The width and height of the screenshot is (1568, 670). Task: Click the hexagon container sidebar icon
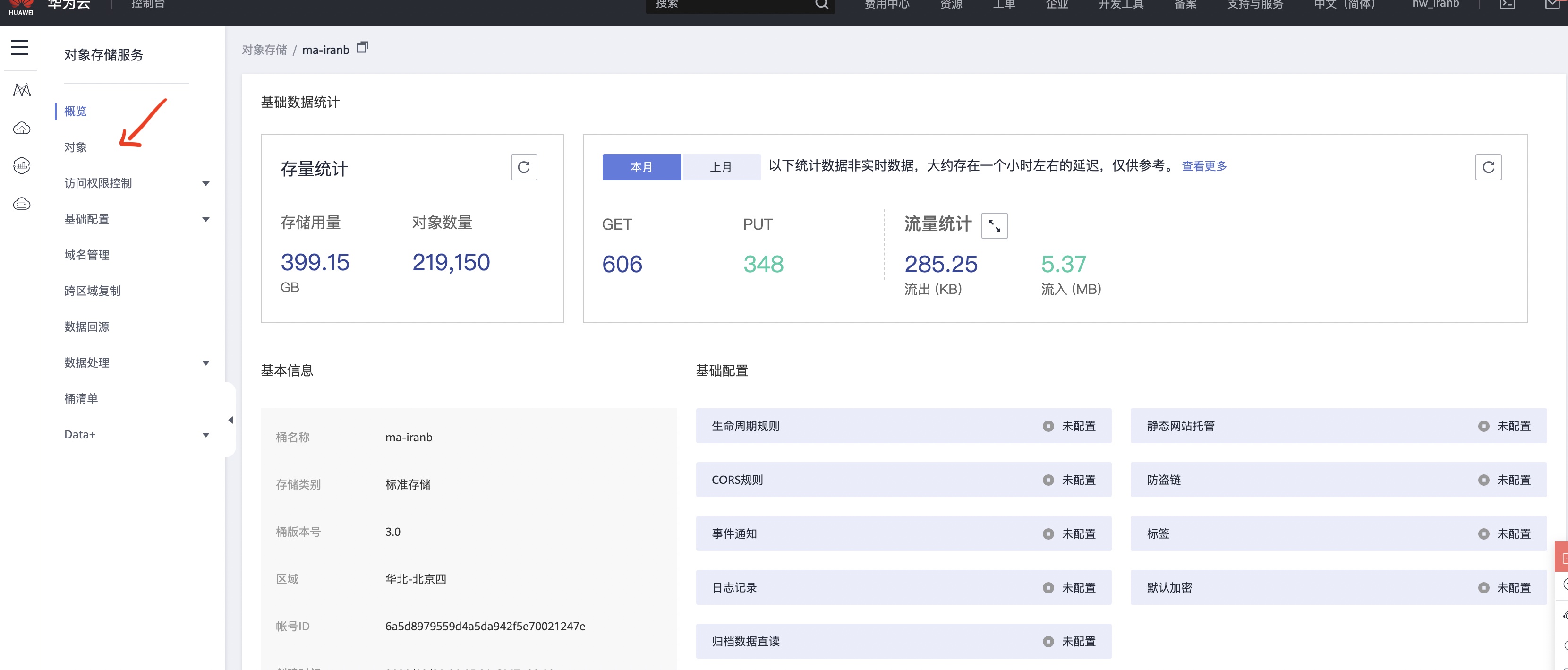pos(22,166)
